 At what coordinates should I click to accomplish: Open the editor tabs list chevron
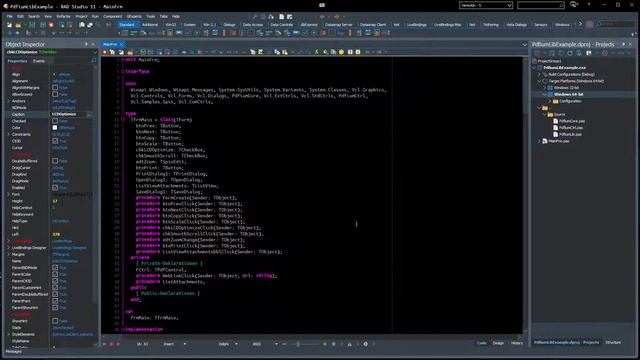coord(524,44)
